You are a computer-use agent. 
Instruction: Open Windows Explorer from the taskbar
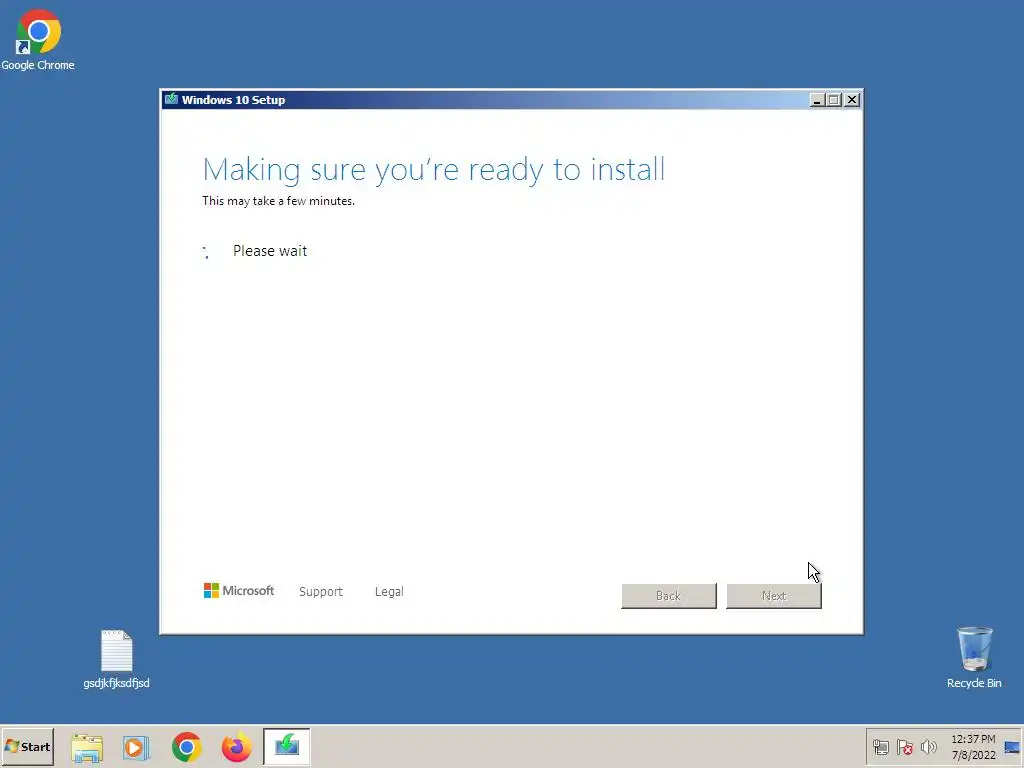coord(87,746)
